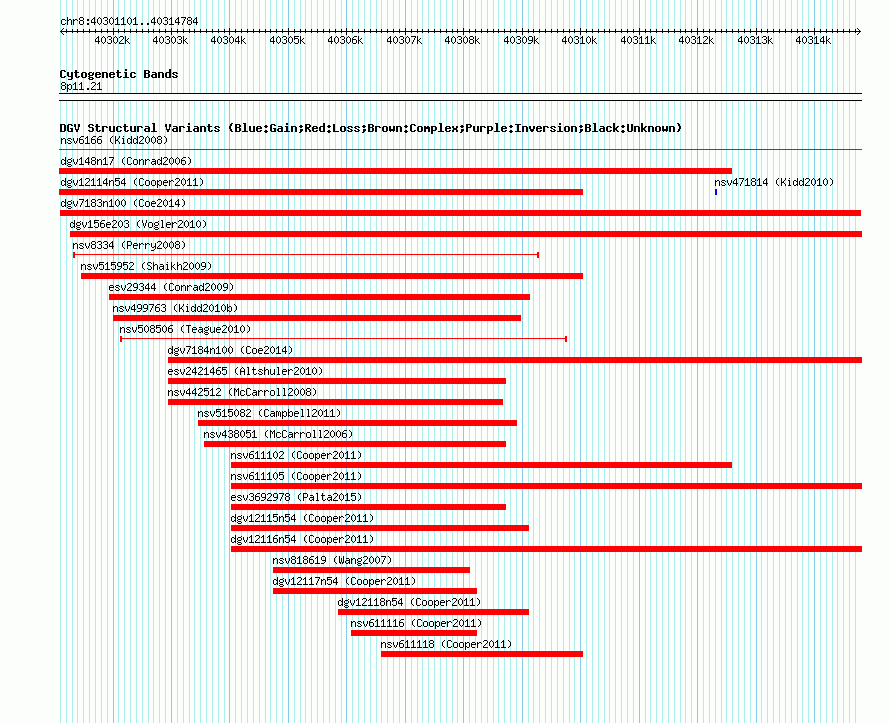Click the 8p11.21 cytogenetic band label
The height and width of the screenshot is (723, 890).
point(81,86)
